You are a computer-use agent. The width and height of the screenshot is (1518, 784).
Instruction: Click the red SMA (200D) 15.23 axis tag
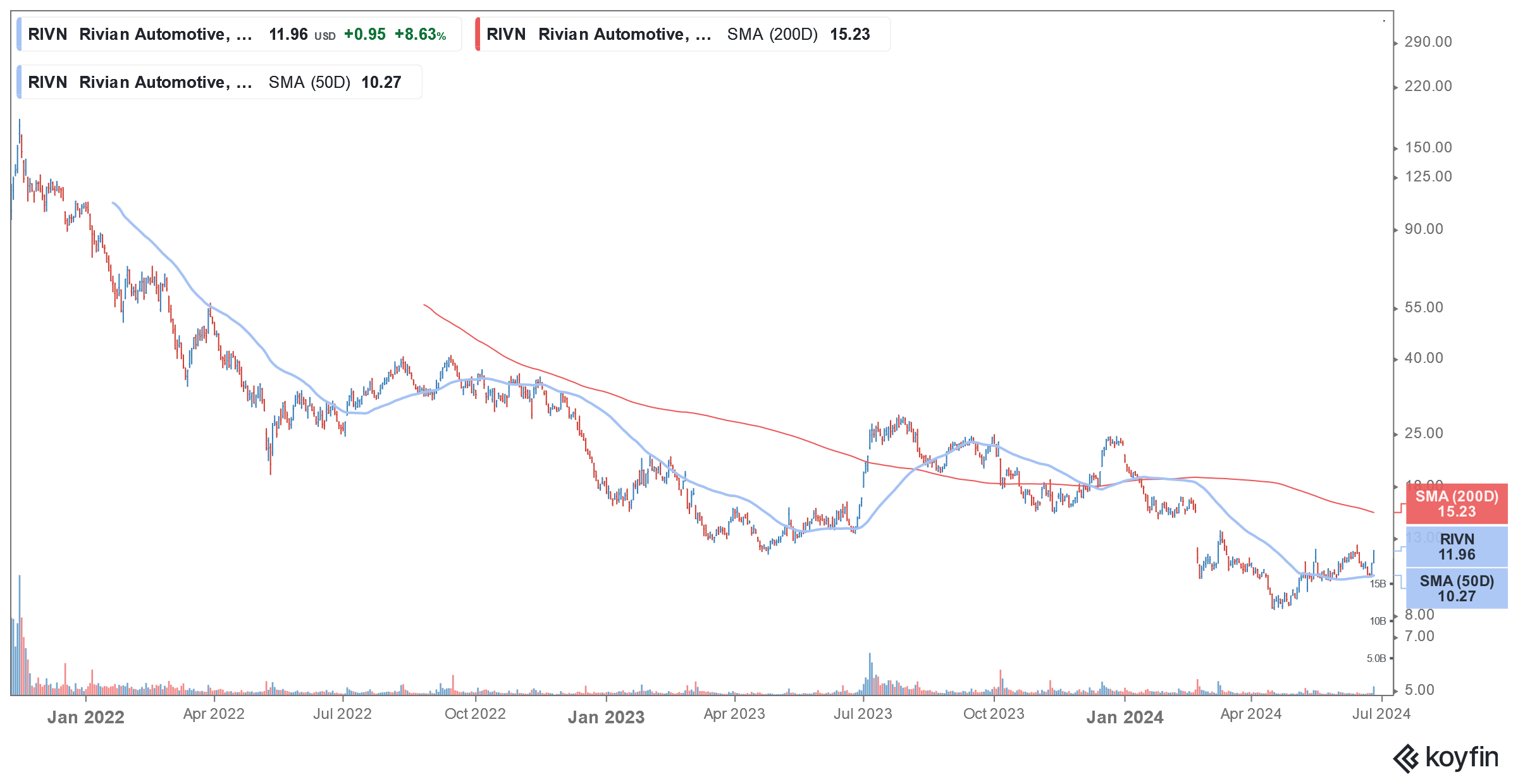[1457, 504]
